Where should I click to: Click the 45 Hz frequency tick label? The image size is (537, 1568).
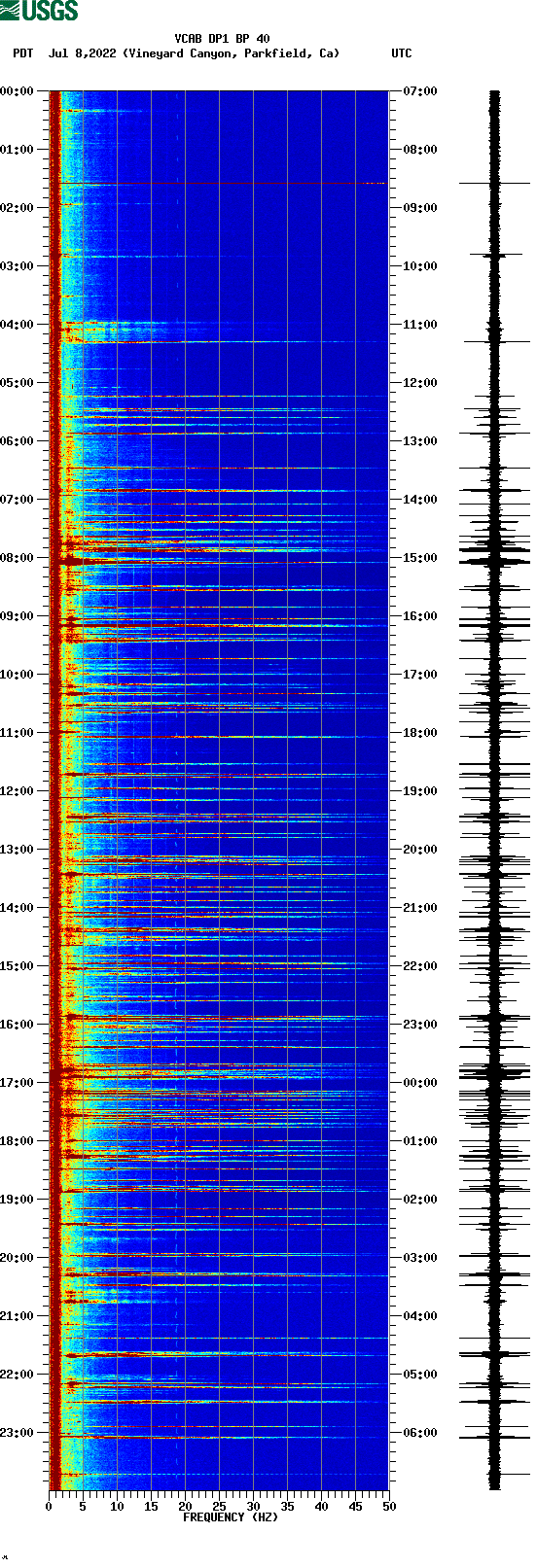point(355,1507)
